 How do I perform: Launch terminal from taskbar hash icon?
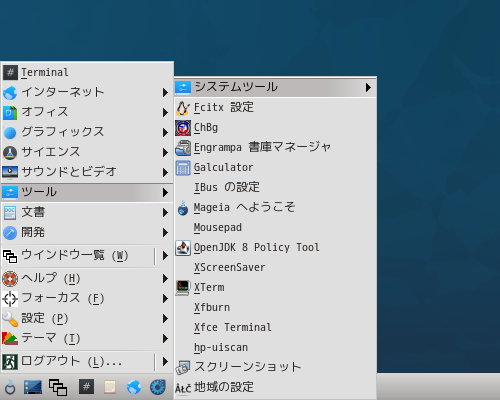[x=86, y=387]
